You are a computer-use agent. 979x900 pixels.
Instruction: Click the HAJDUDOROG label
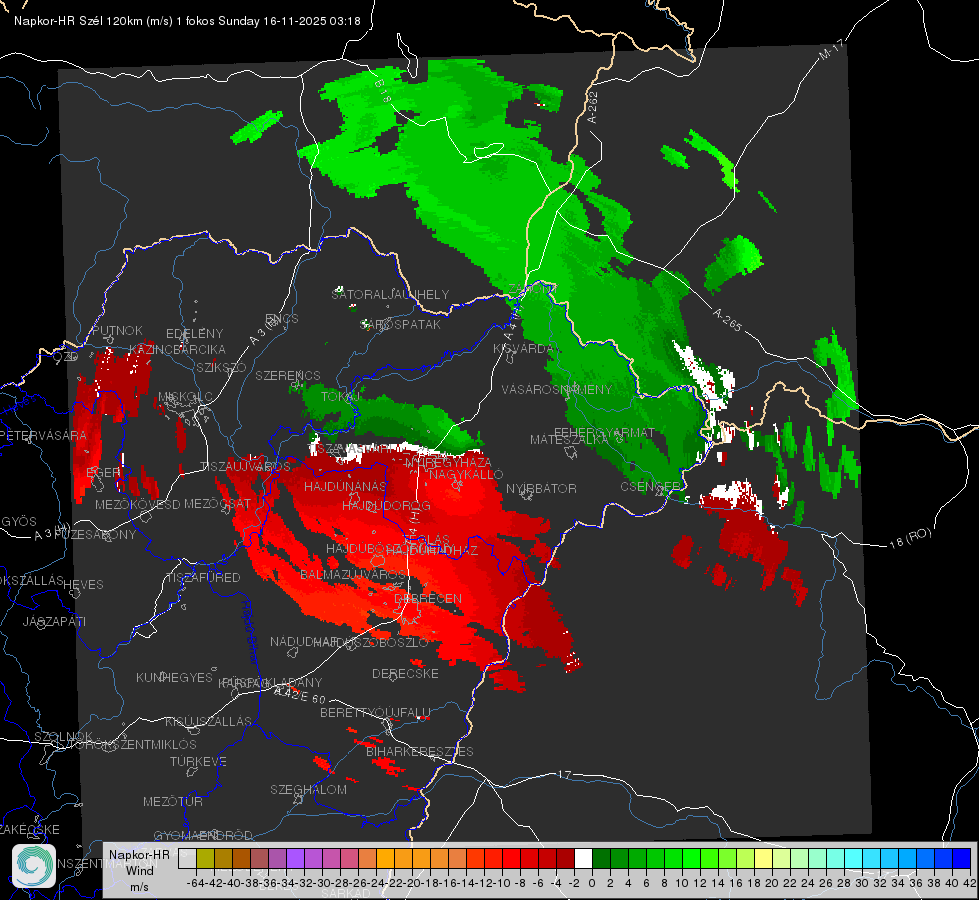[x=386, y=505]
